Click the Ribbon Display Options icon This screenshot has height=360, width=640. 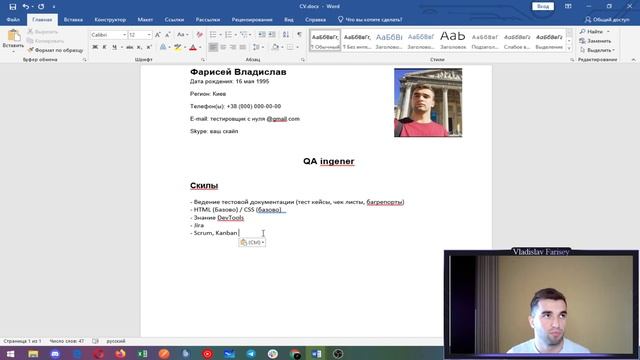pyautogui.click(x=568, y=7)
